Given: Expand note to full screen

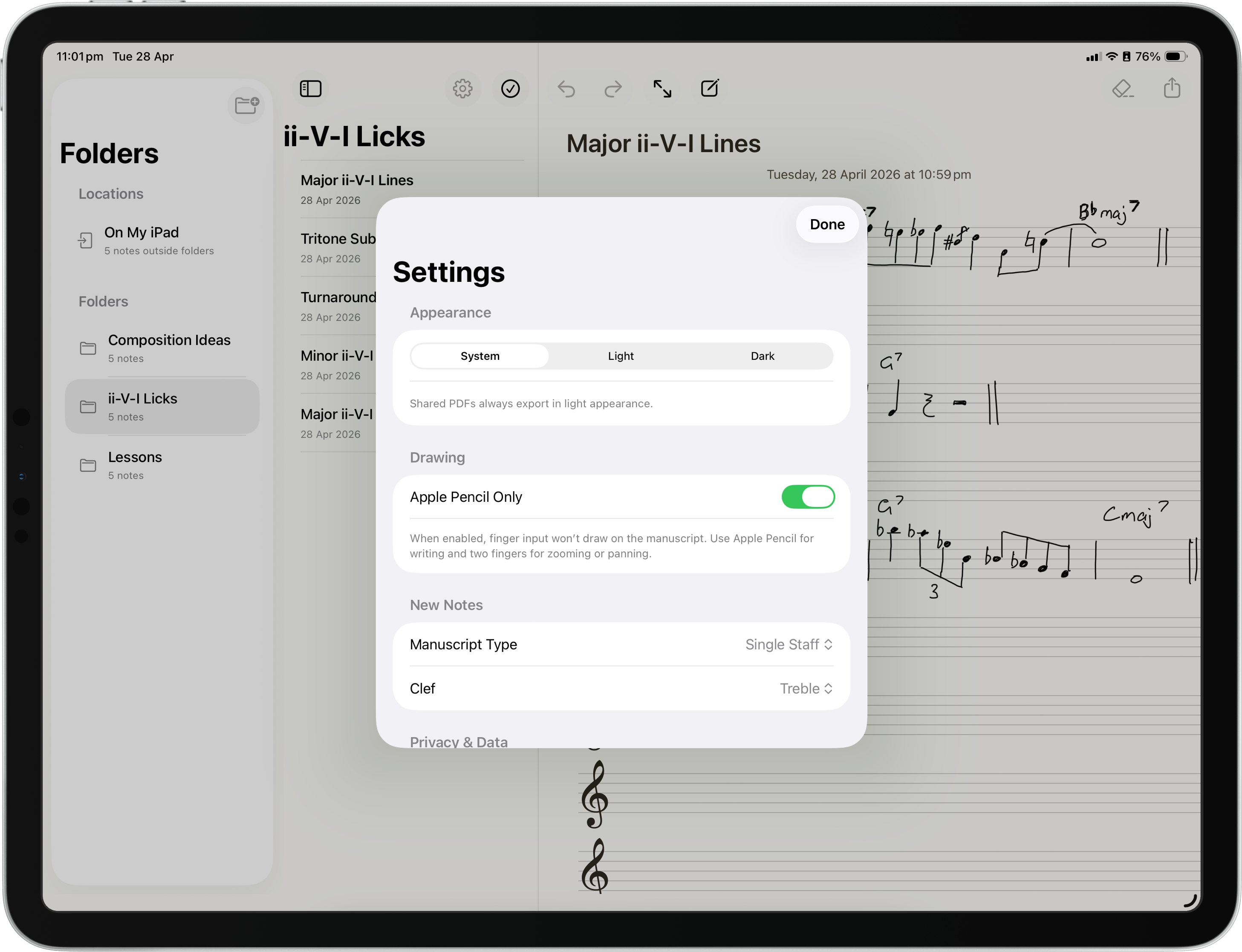Looking at the screenshot, I should (x=662, y=89).
